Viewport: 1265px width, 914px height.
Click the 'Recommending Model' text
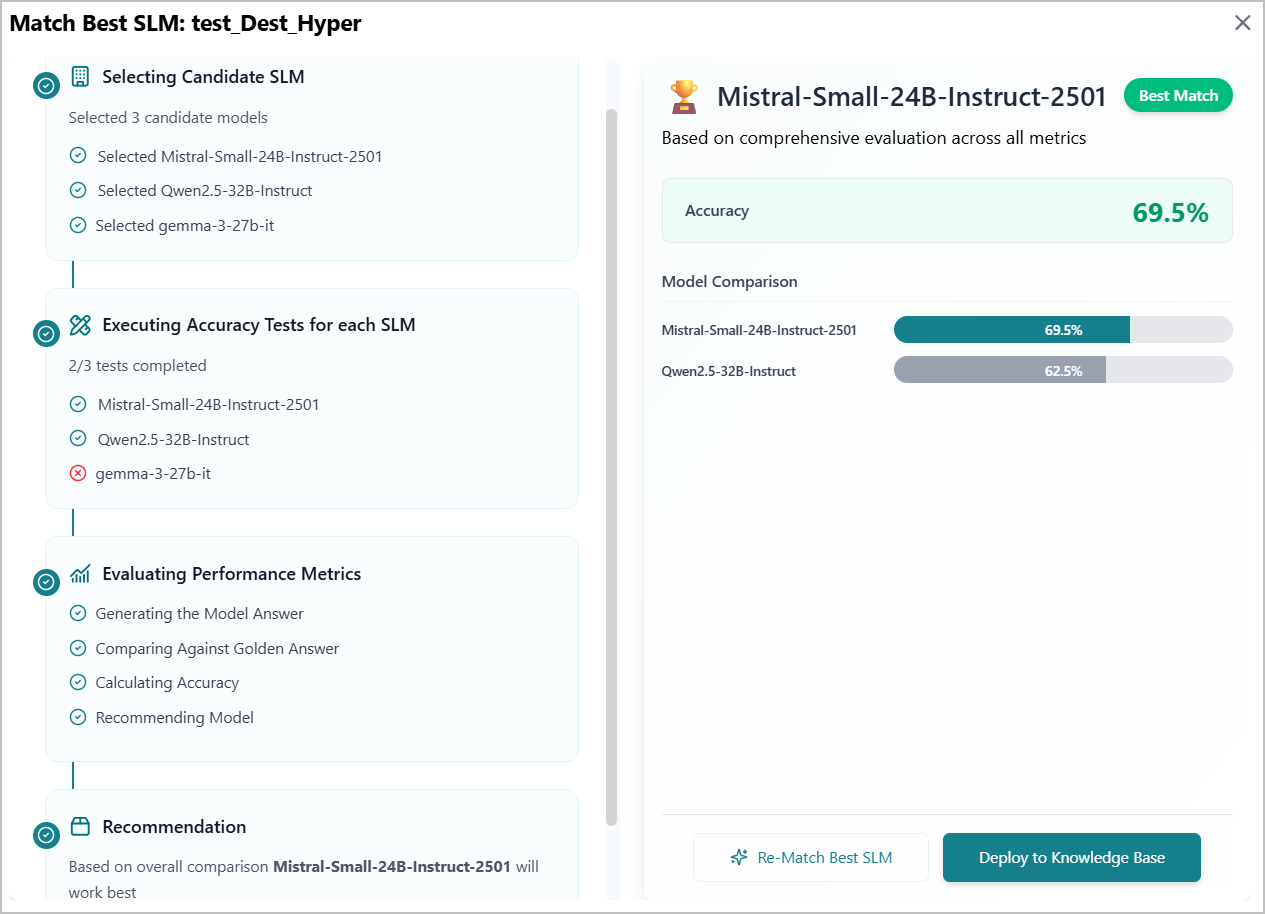point(175,717)
